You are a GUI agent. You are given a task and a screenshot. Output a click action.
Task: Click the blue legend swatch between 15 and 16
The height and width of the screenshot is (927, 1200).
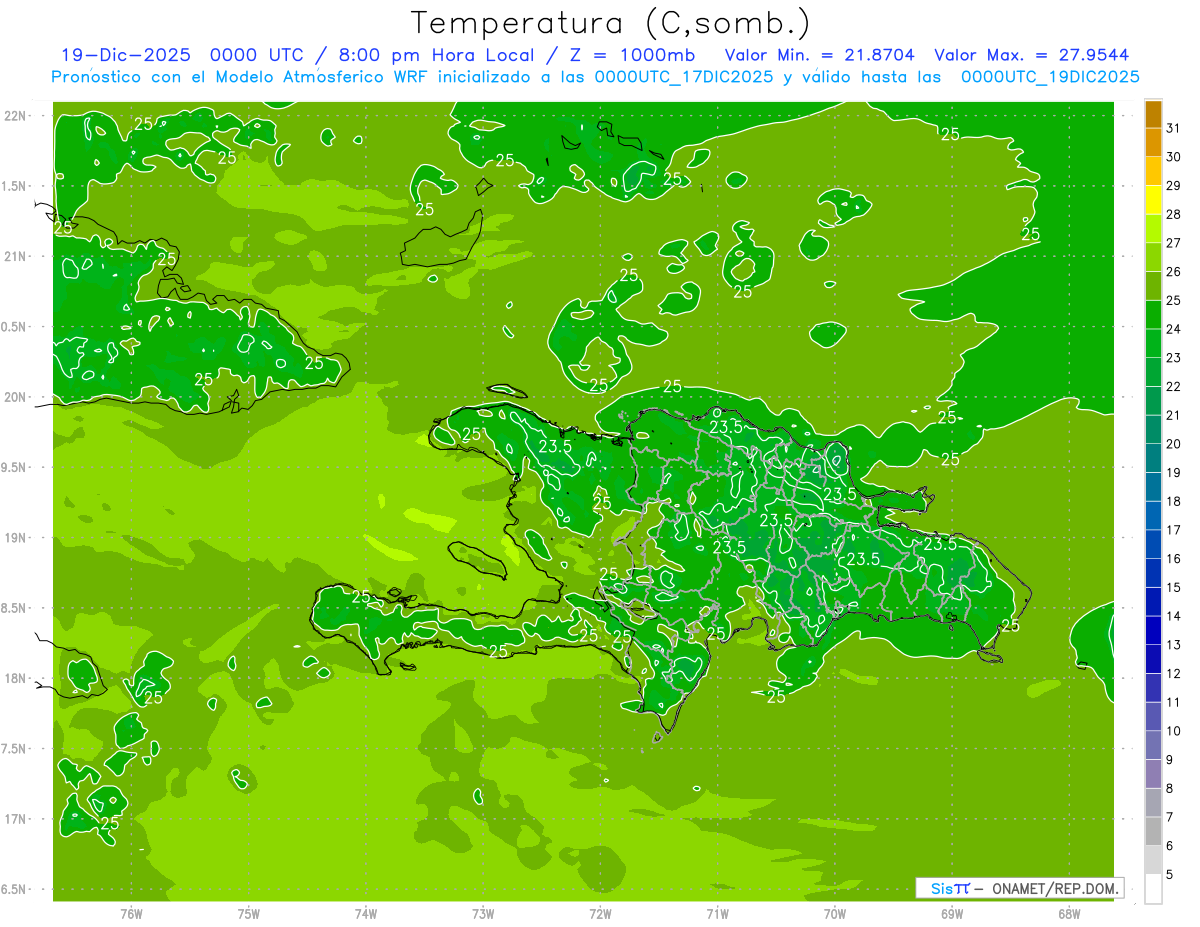pyautogui.click(x=1153, y=573)
